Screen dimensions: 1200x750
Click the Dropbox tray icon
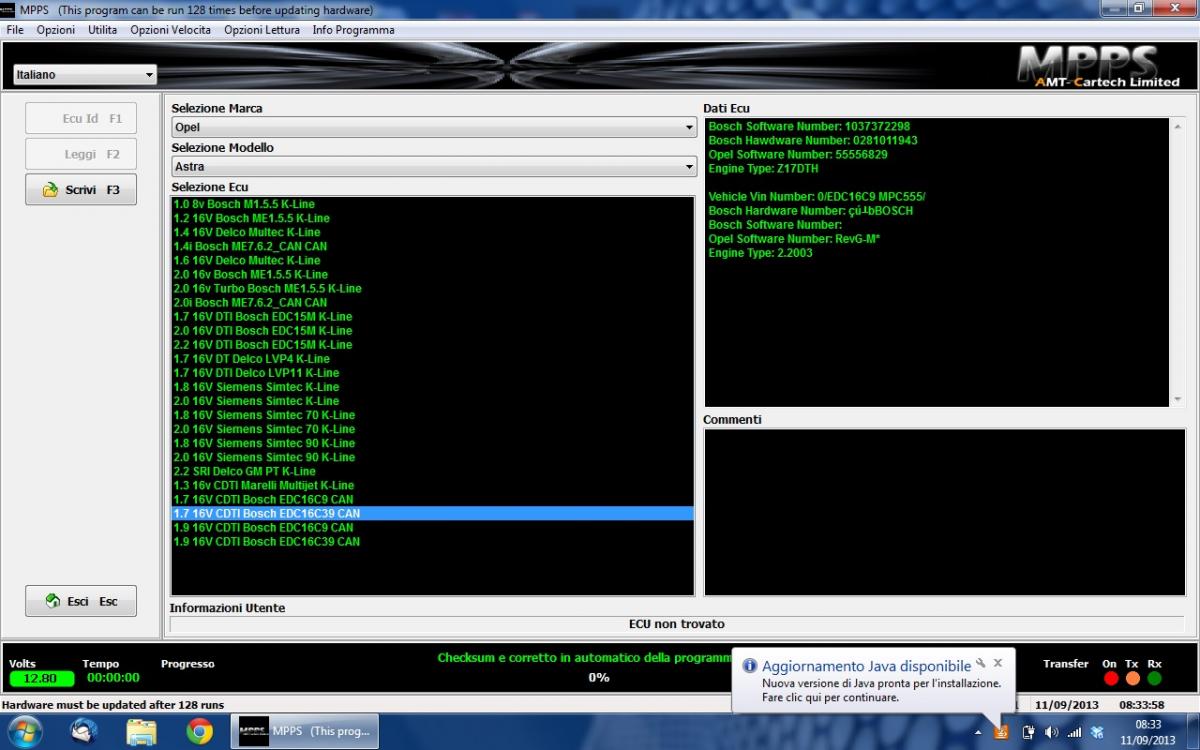pyautogui.click(x=1097, y=732)
